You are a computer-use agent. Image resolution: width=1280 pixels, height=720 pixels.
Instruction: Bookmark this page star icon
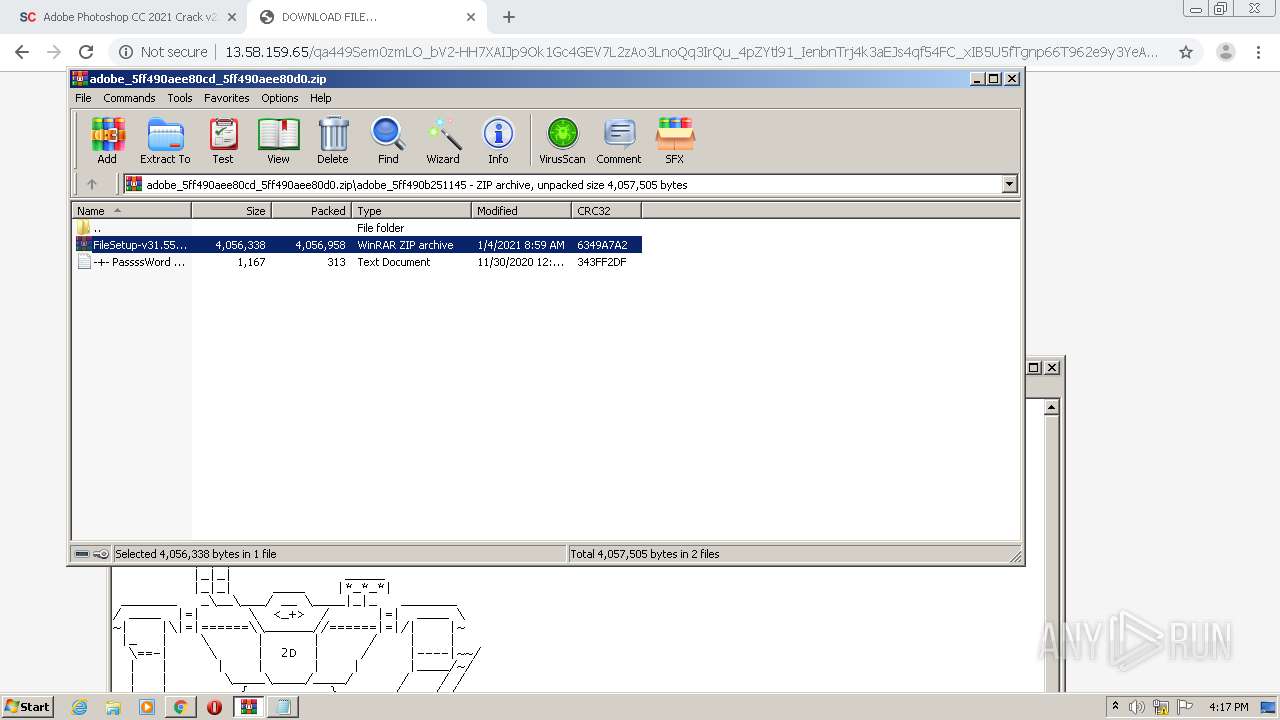(x=1186, y=52)
